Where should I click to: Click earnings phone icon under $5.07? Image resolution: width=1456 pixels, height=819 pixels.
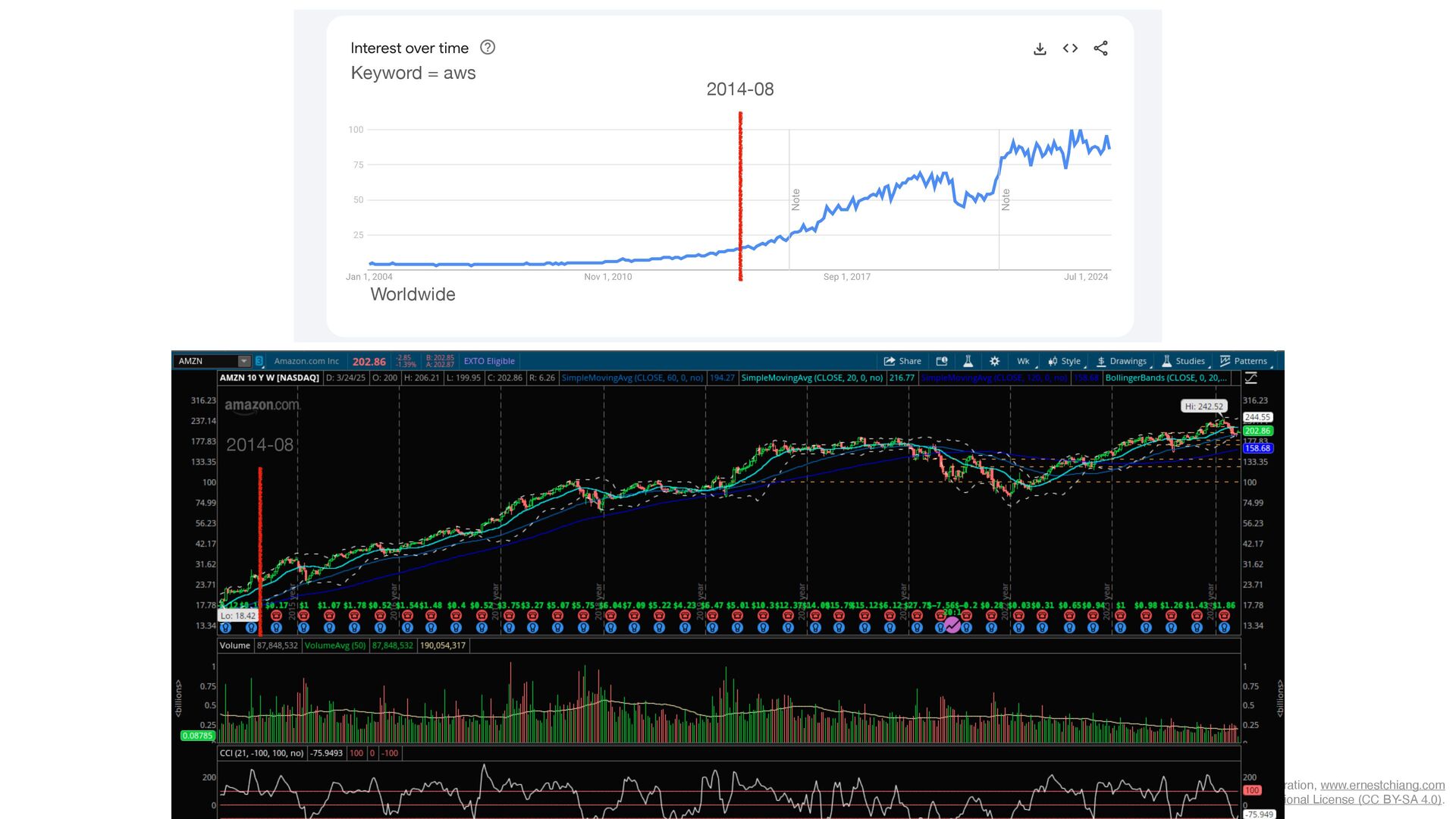click(x=557, y=616)
